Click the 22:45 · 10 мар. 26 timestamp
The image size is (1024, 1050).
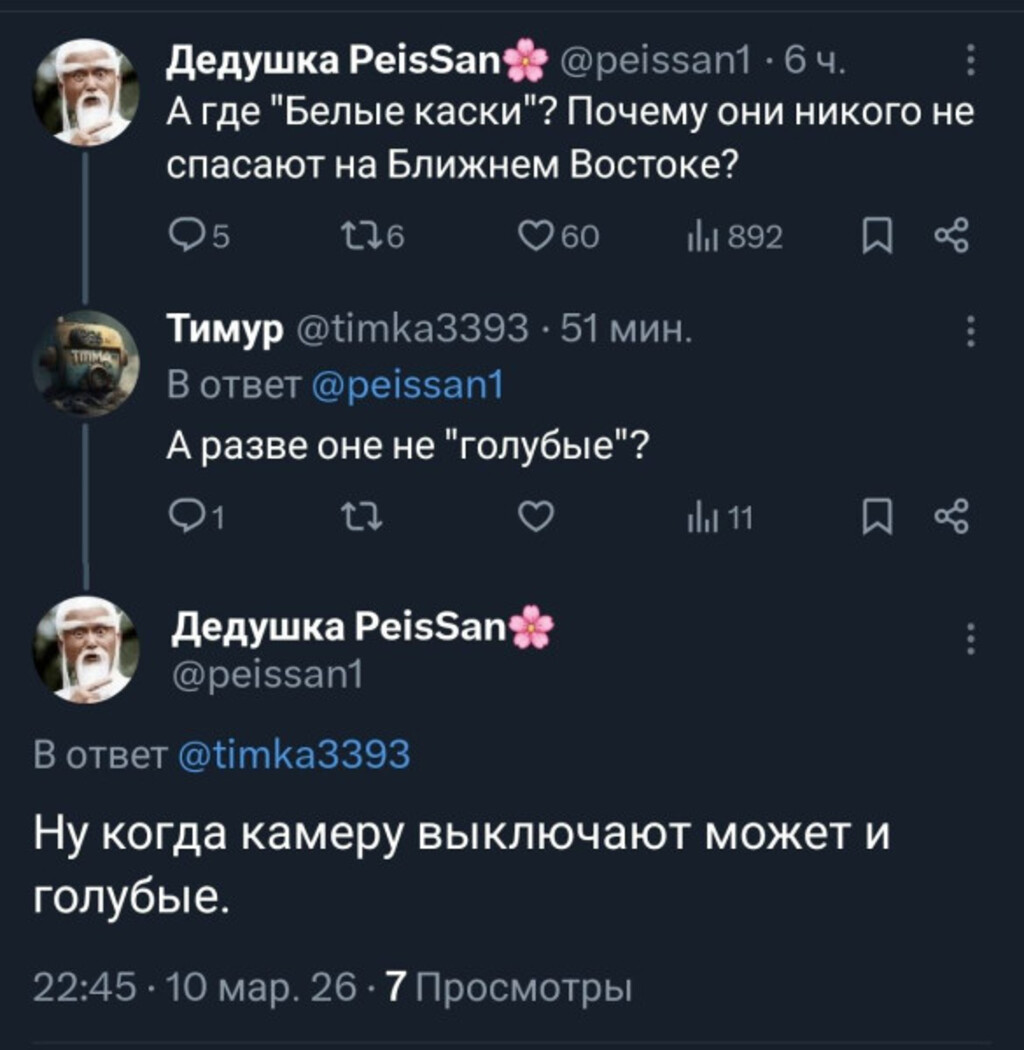(195, 989)
